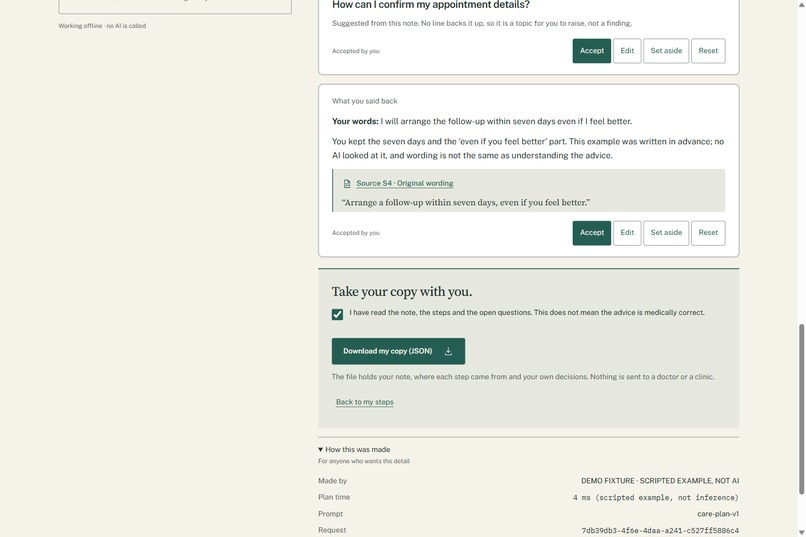Download my copy as JSON
Screen dimensions: 806x537
(398, 351)
